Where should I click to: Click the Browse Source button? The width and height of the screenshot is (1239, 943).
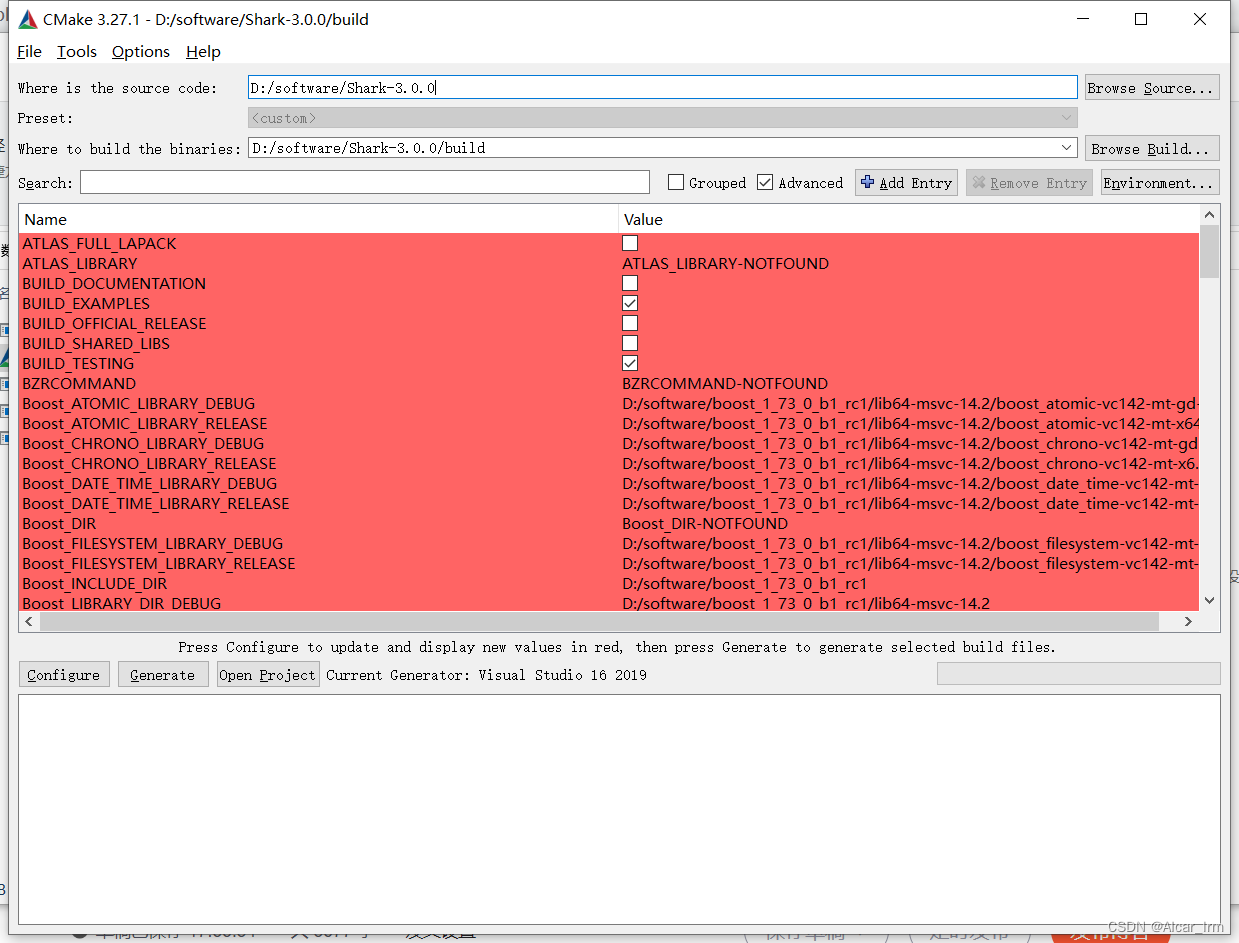[1152, 88]
